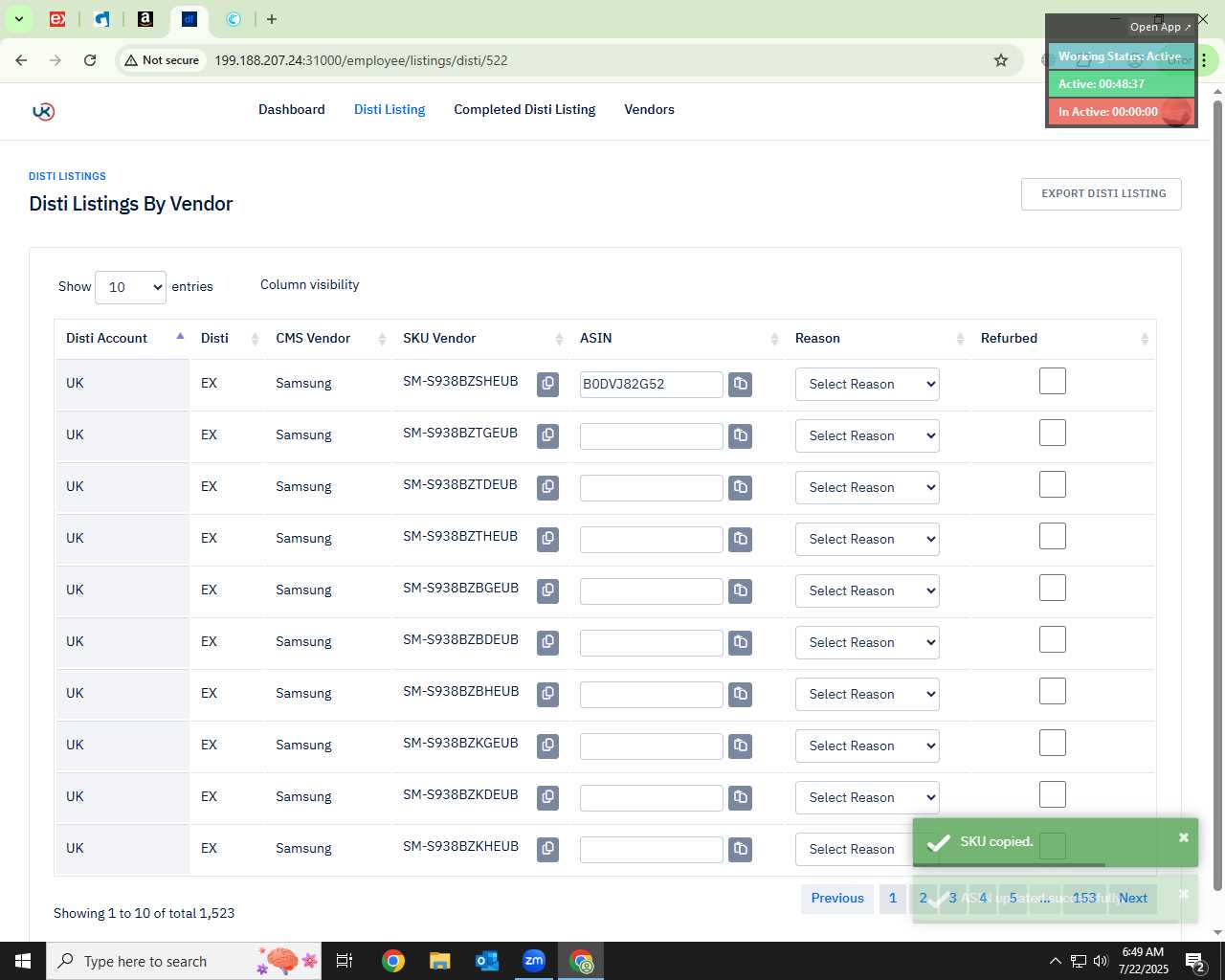Tick Refurbed checkbox for SM-S938BZBDEUB
The height and width of the screenshot is (980, 1225).
1053,639
